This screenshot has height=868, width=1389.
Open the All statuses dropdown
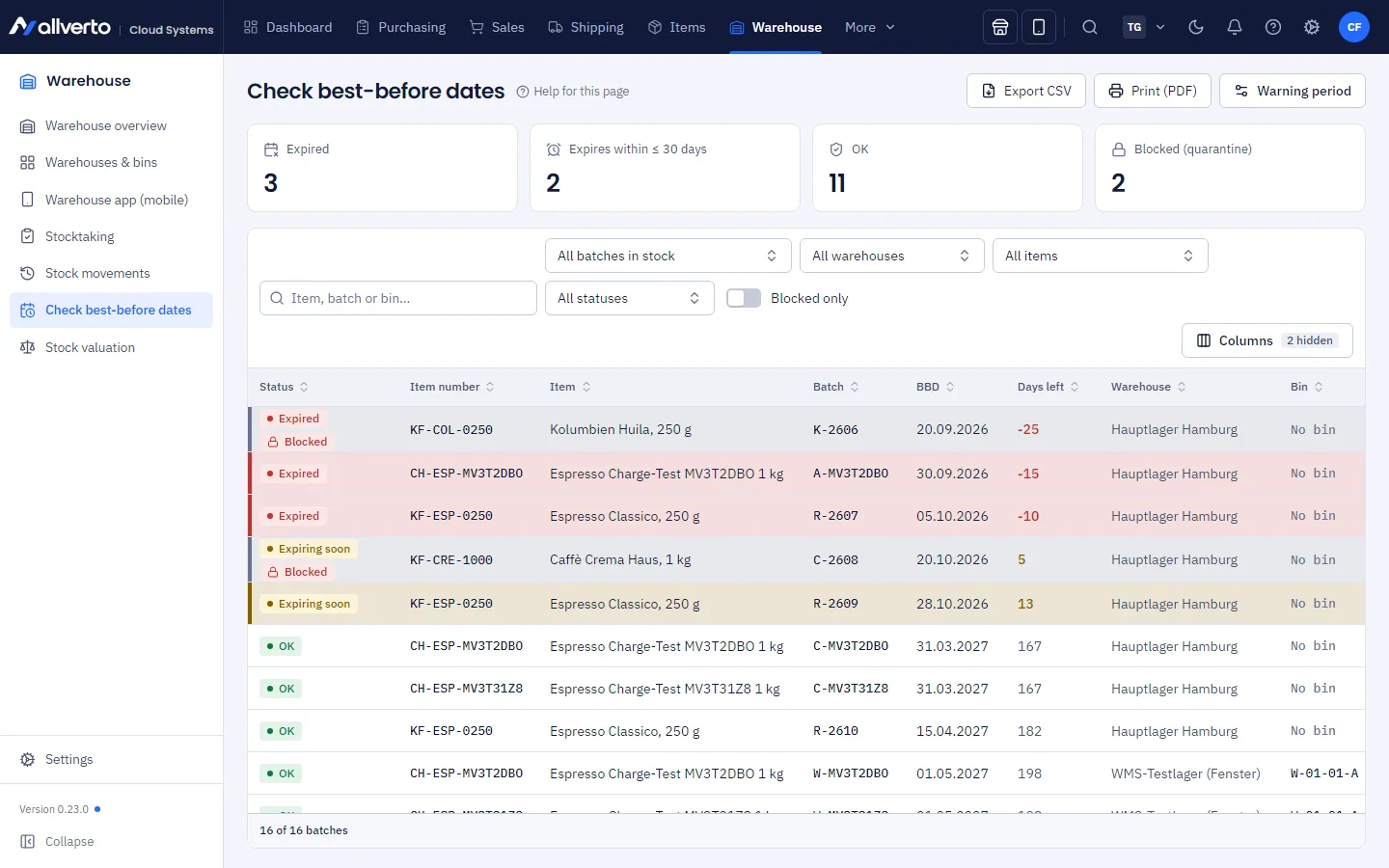[x=630, y=298]
